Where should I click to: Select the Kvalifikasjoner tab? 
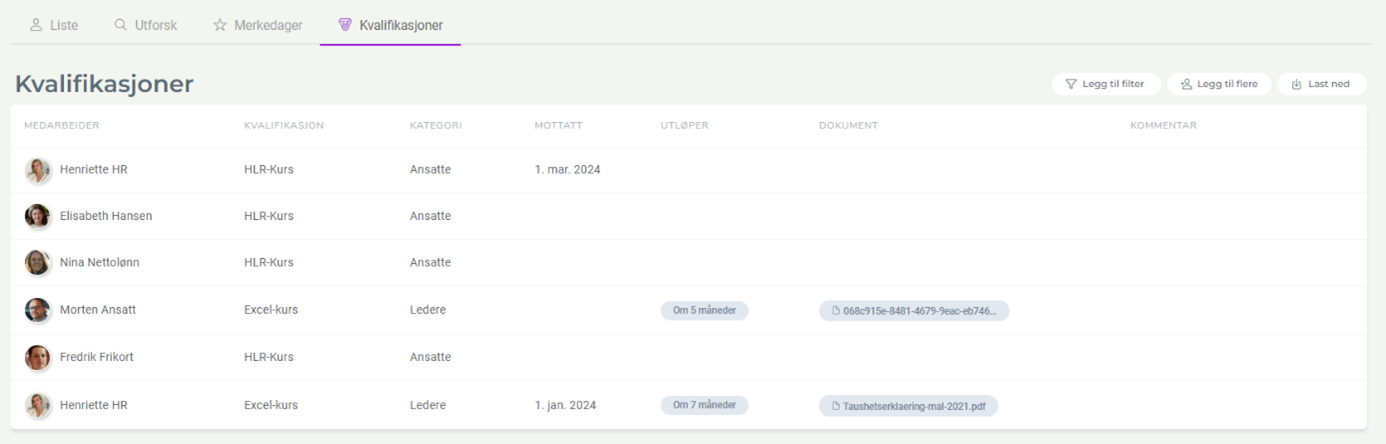(x=391, y=25)
